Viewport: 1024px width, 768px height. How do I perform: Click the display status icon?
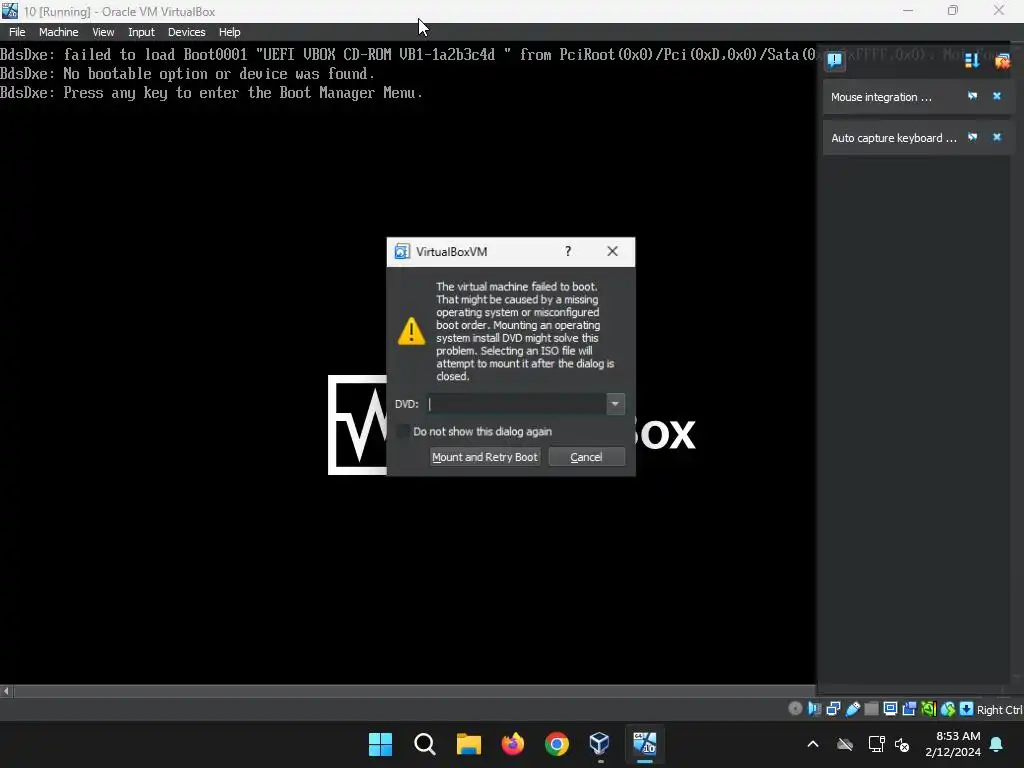tap(890, 709)
